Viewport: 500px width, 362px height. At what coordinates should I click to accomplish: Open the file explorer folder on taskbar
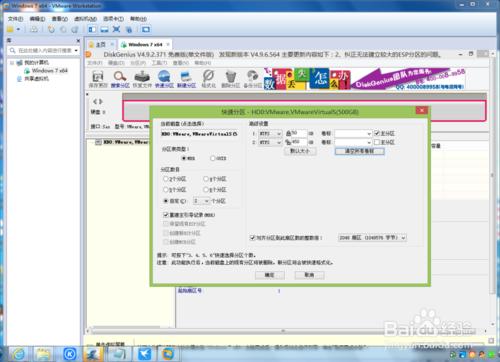[x=43, y=353]
